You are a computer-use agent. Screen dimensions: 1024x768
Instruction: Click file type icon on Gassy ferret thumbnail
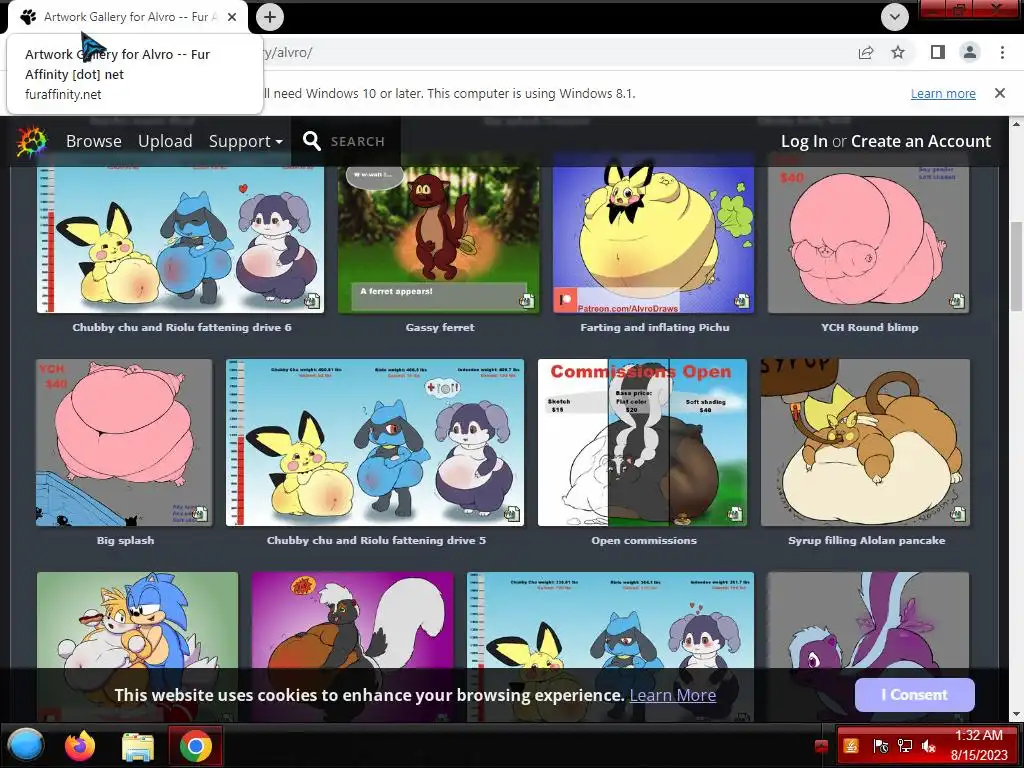click(x=526, y=300)
